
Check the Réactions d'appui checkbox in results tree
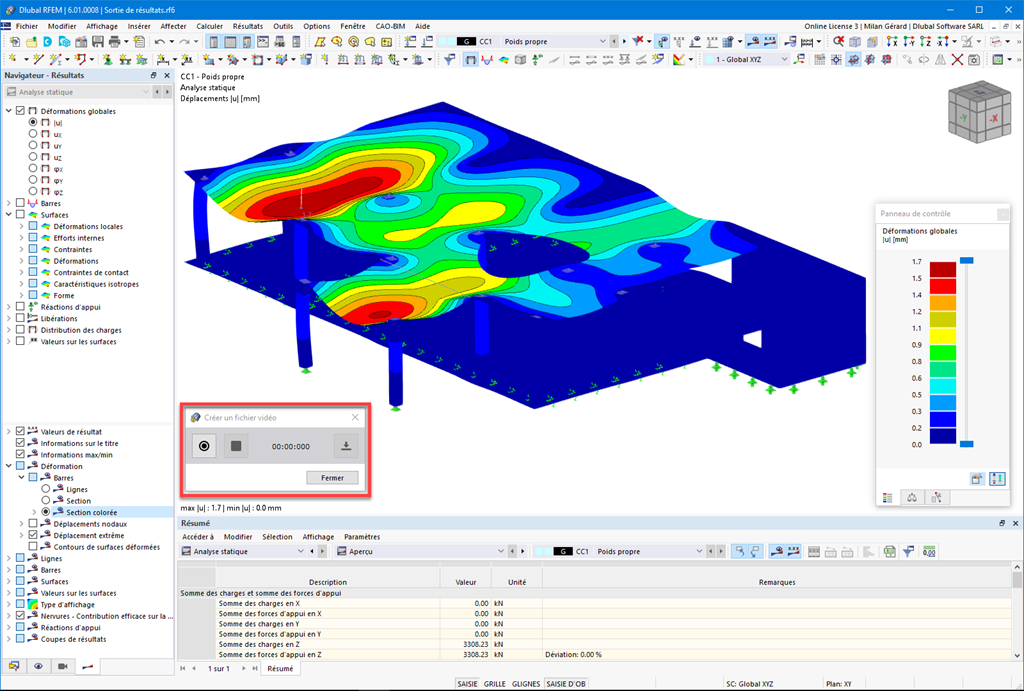pos(20,307)
